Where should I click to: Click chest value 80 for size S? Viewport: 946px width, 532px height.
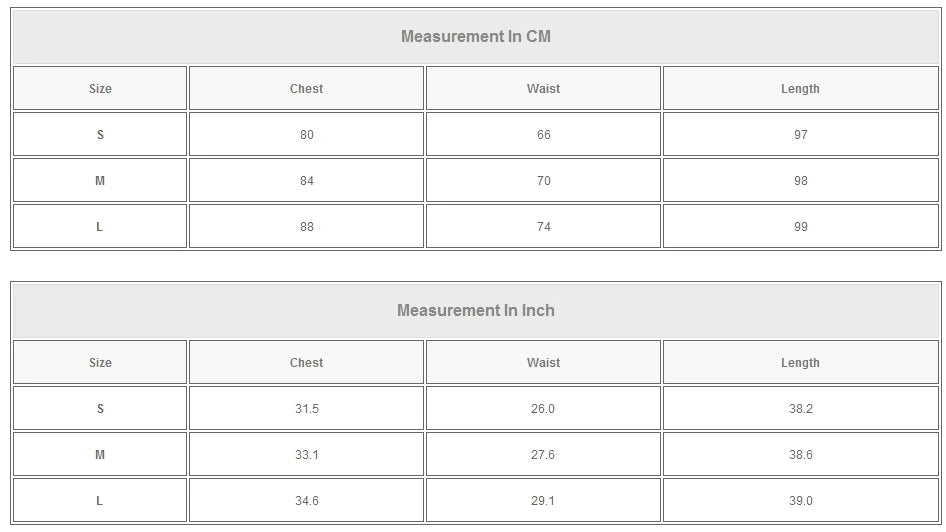coord(306,135)
